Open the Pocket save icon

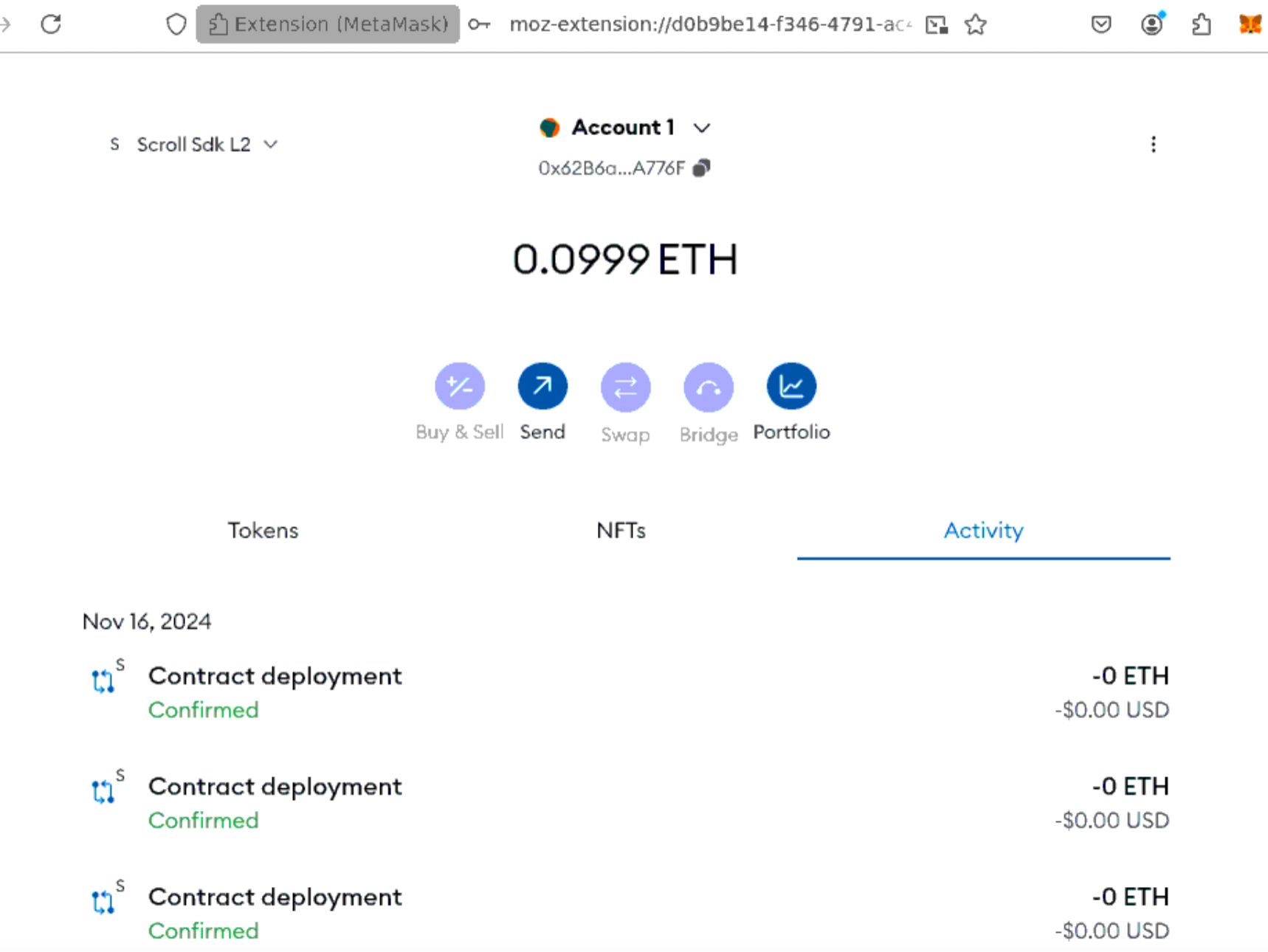point(1101,25)
